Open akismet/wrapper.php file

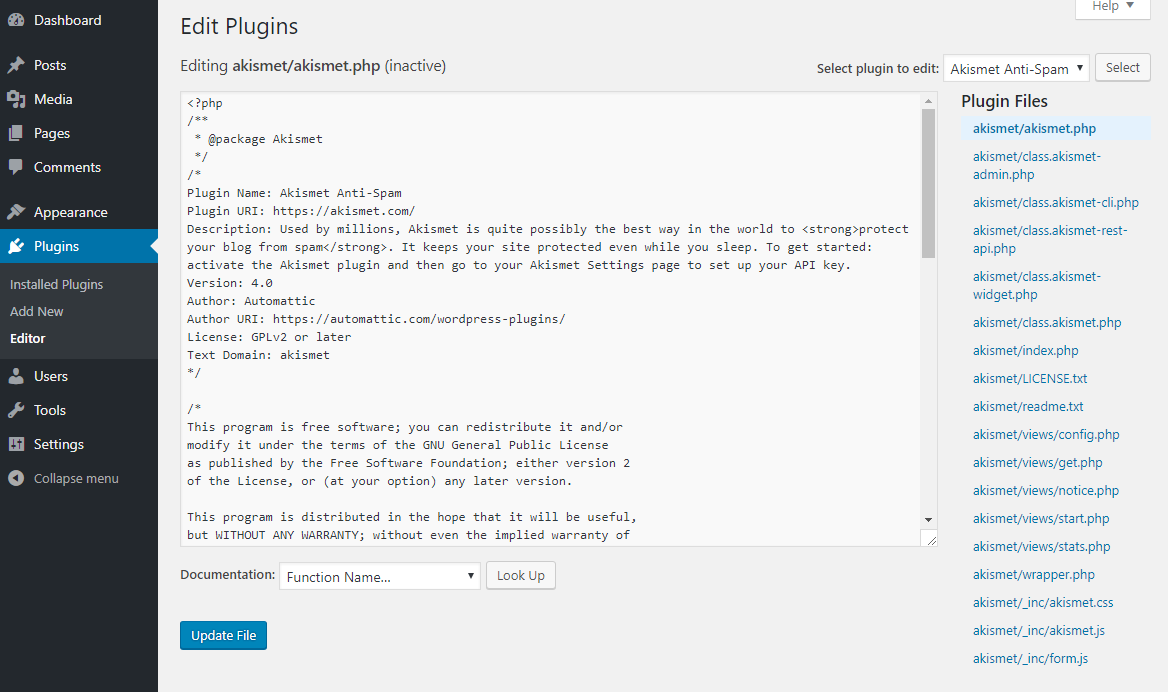(x=1034, y=574)
